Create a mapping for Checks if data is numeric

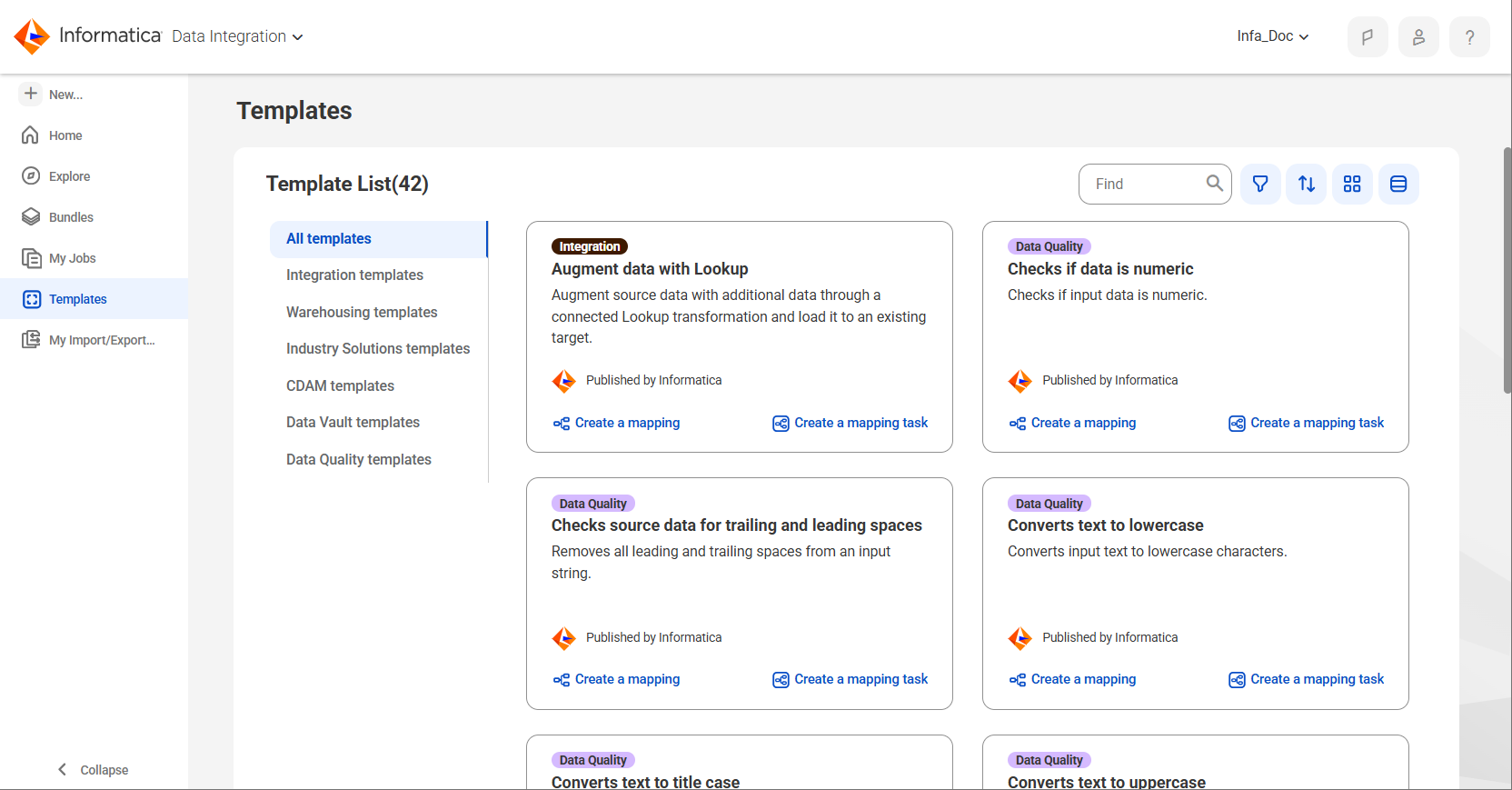point(1072,423)
